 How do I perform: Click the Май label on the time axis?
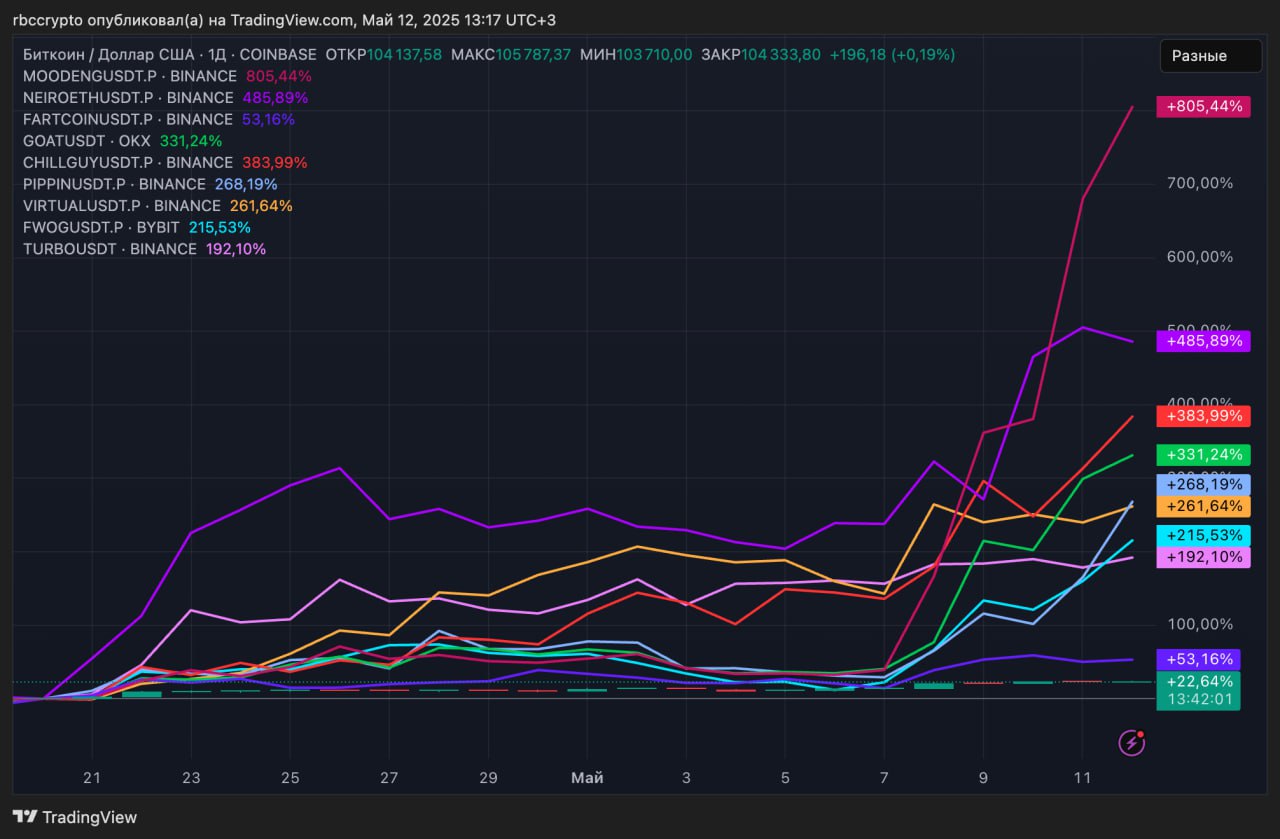[x=586, y=777]
